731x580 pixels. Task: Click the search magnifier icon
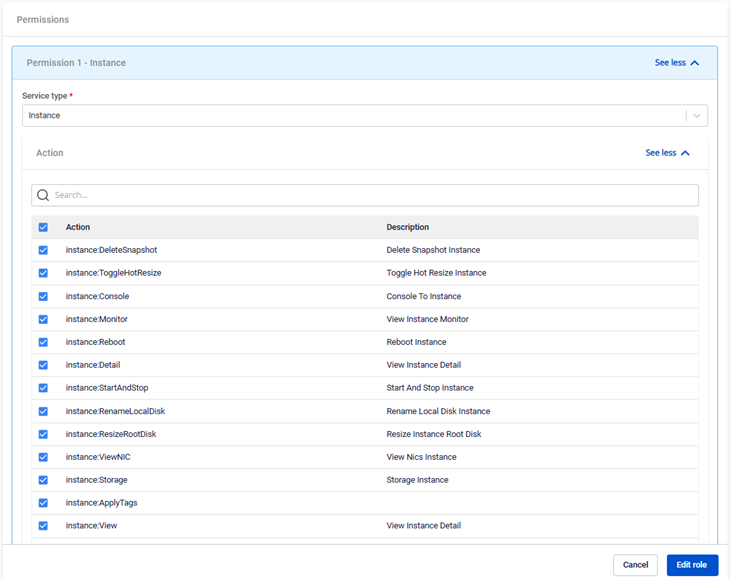43,195
